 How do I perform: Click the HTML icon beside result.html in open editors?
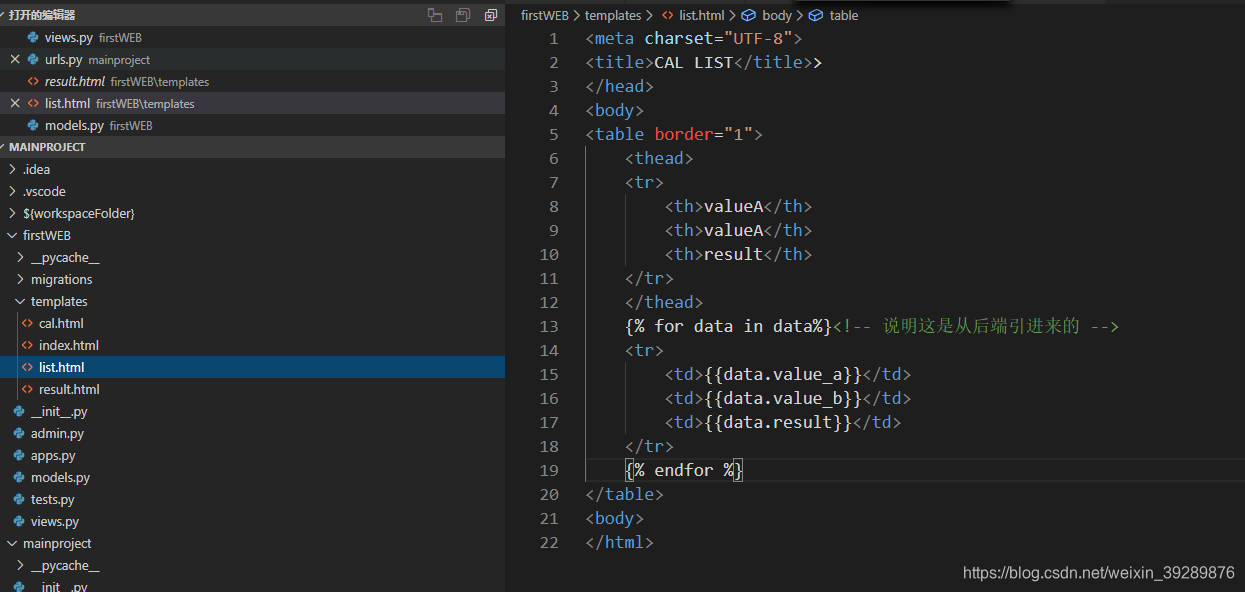coord(33,81)
